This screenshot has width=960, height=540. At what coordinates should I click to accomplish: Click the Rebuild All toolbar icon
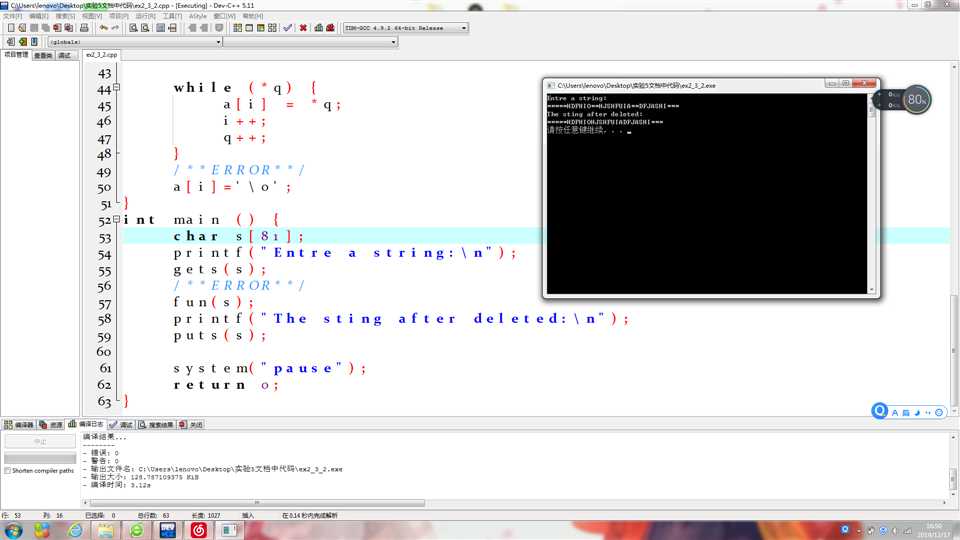click(x=272, y=28)
